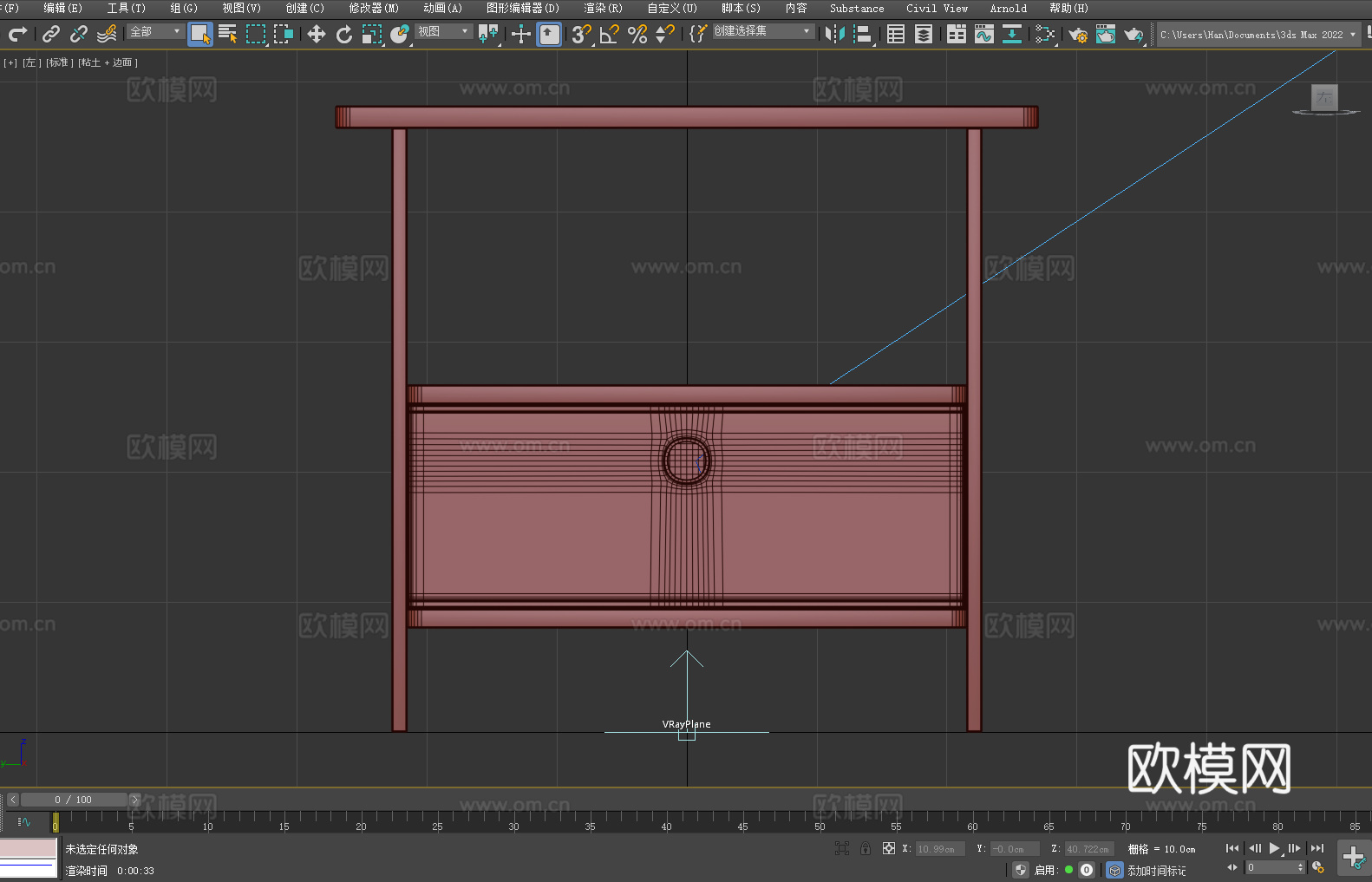Open the Layer Explorer icon
The width and height of the screenshot is (1372, 882).
point(924,34)
